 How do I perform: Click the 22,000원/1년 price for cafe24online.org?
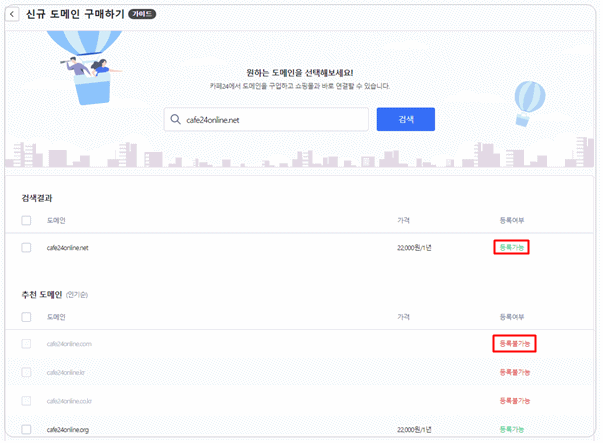pos(414,429)
